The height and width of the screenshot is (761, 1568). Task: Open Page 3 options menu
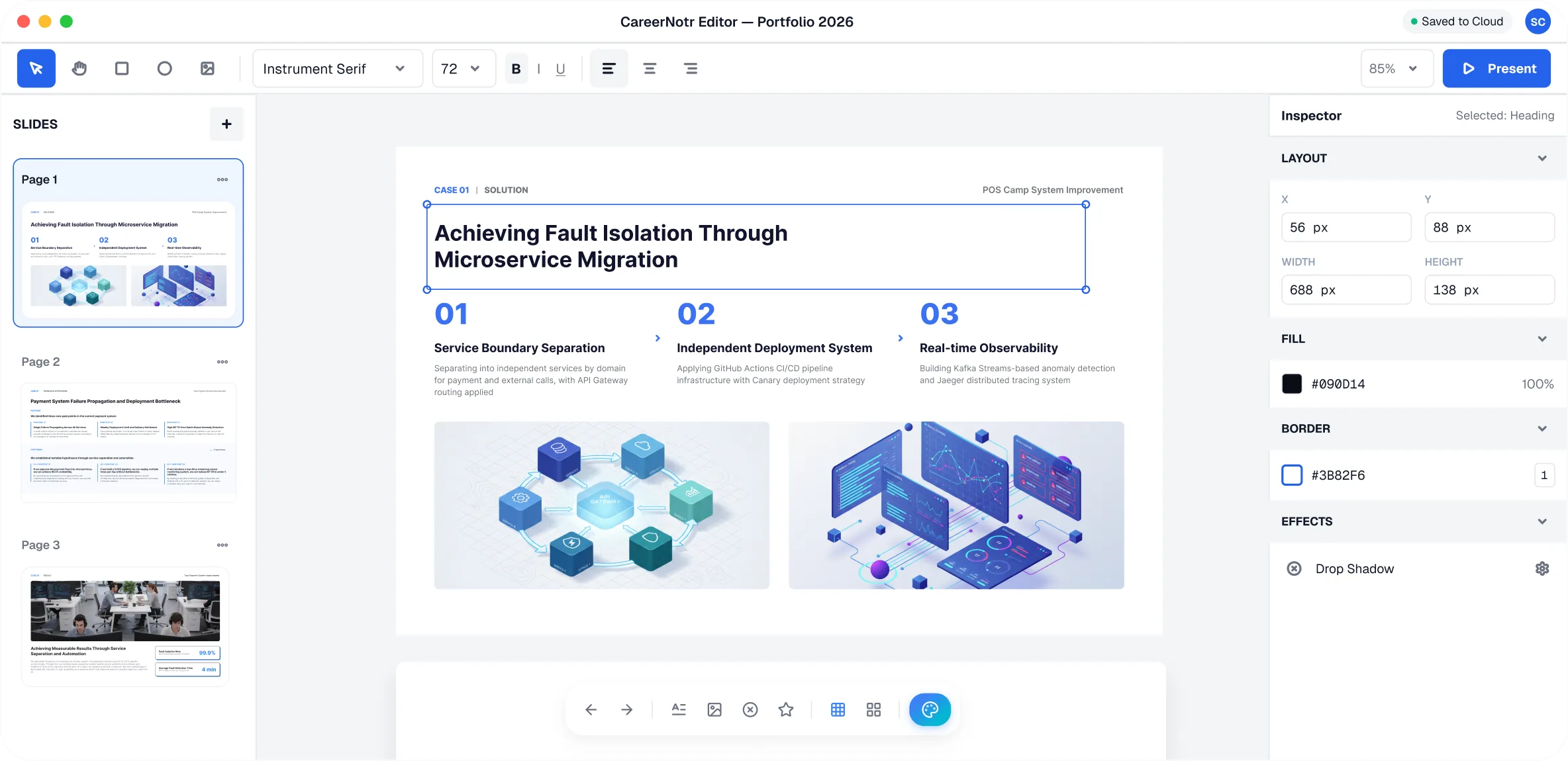[222, 545]
